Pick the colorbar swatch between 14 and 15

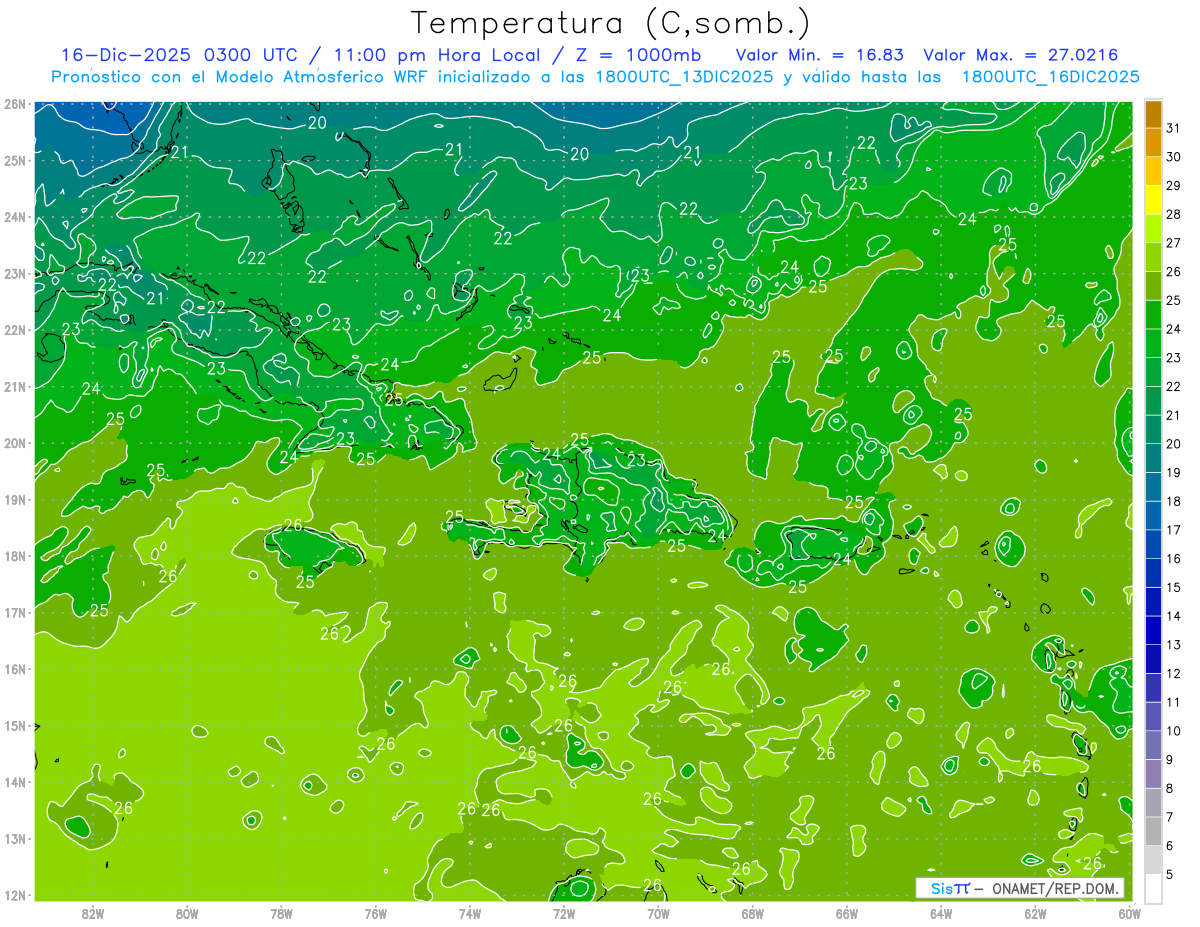click(1153, 601)
